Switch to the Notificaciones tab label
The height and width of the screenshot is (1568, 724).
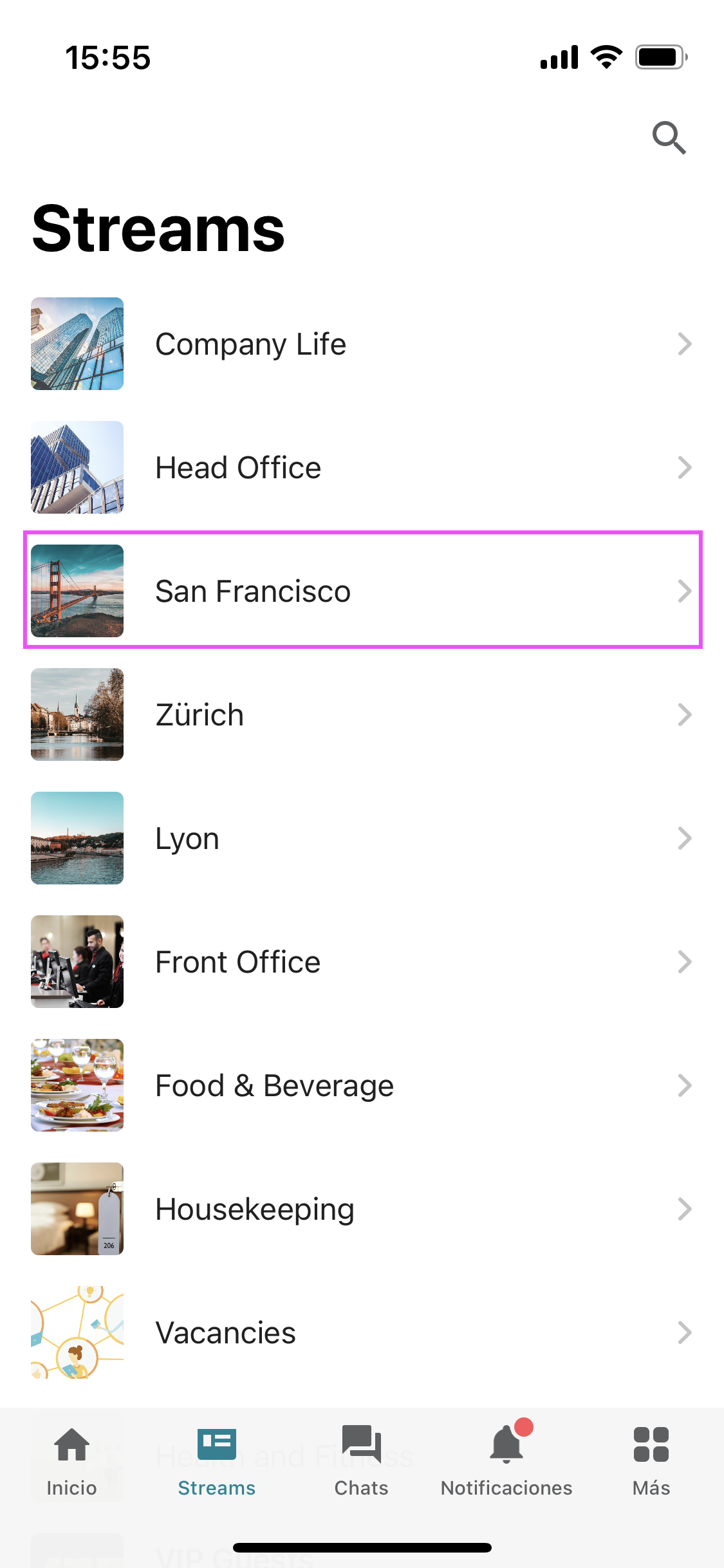506,1488
